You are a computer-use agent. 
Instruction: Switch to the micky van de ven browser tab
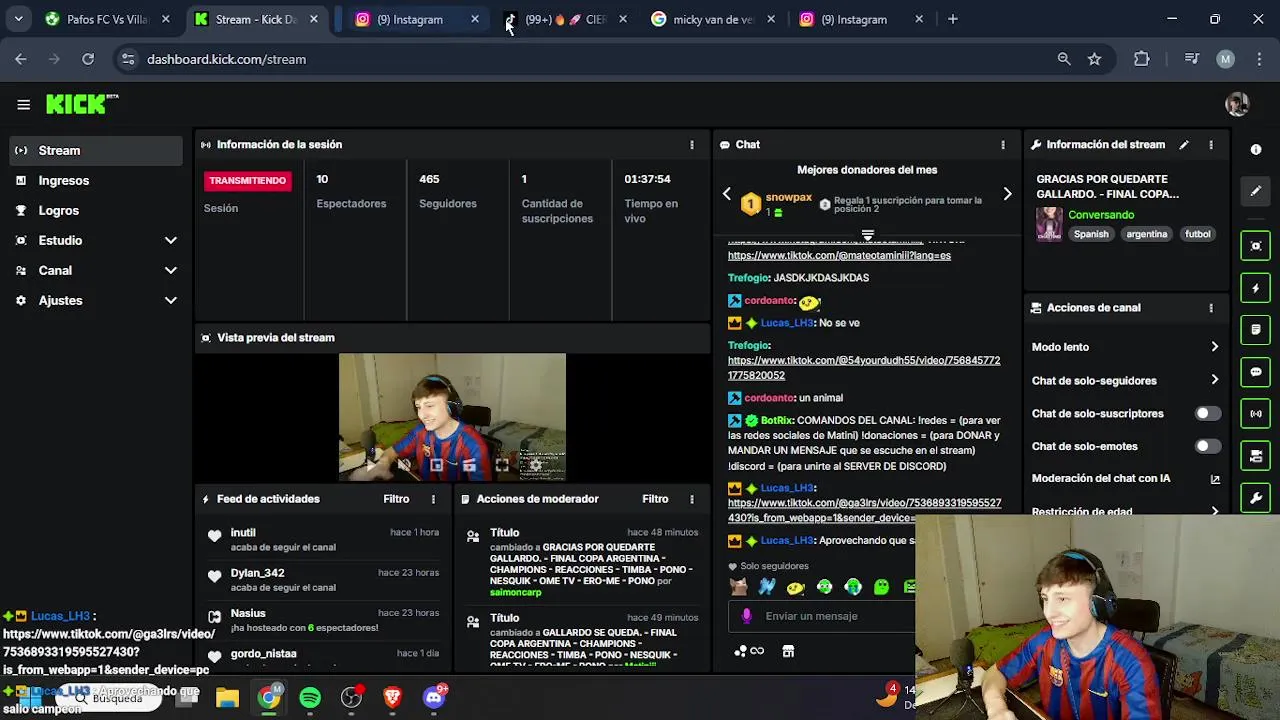(x=712, y=19)
